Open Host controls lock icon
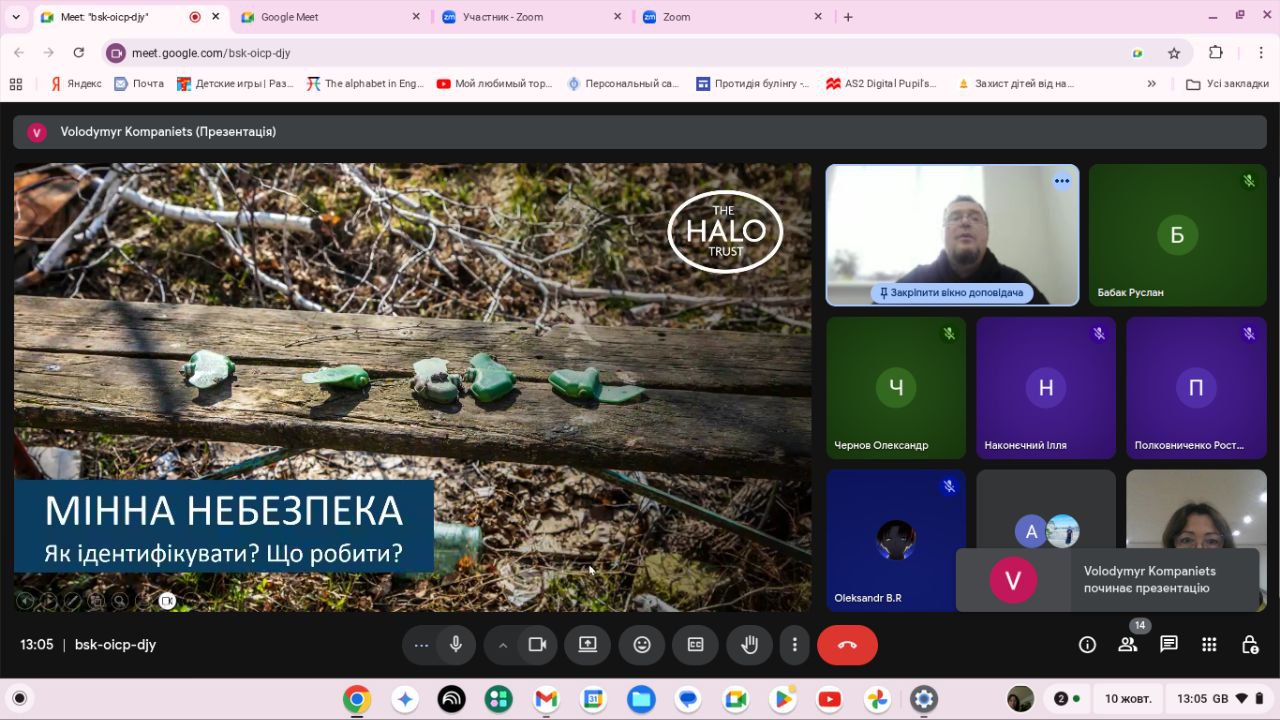 coord(1249,645)
